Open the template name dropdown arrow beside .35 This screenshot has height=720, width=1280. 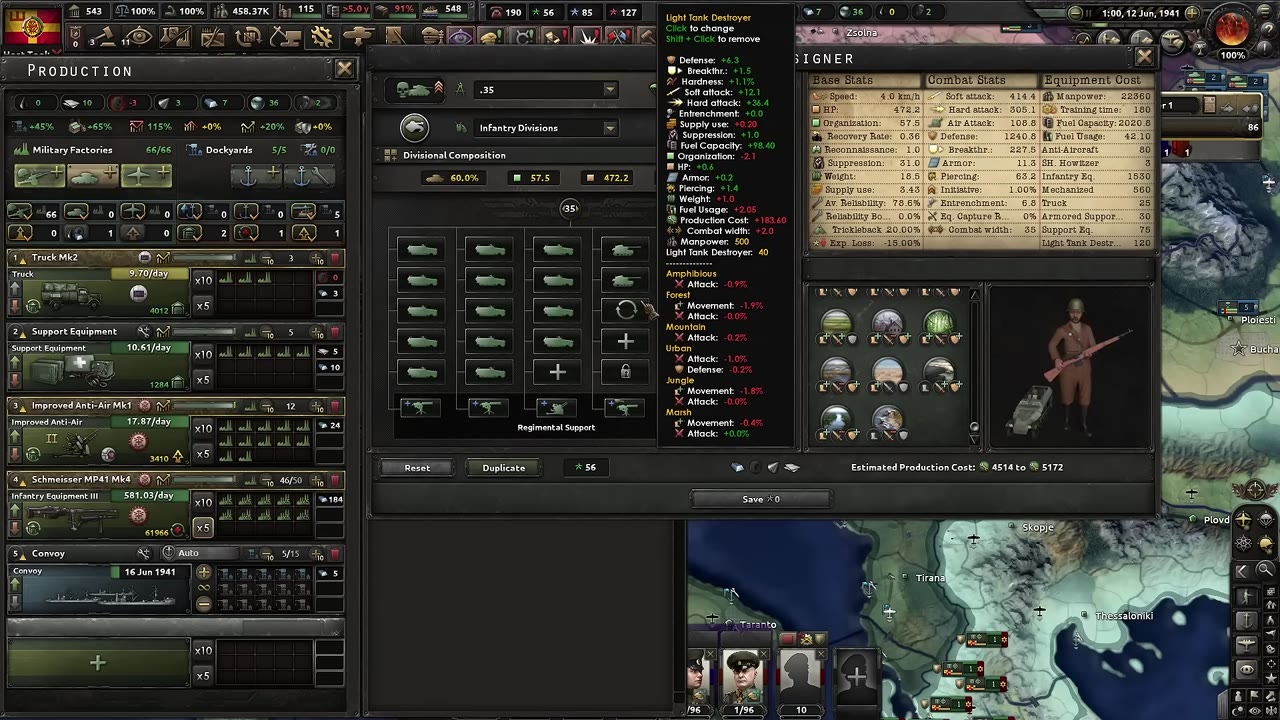click(609, 90)
